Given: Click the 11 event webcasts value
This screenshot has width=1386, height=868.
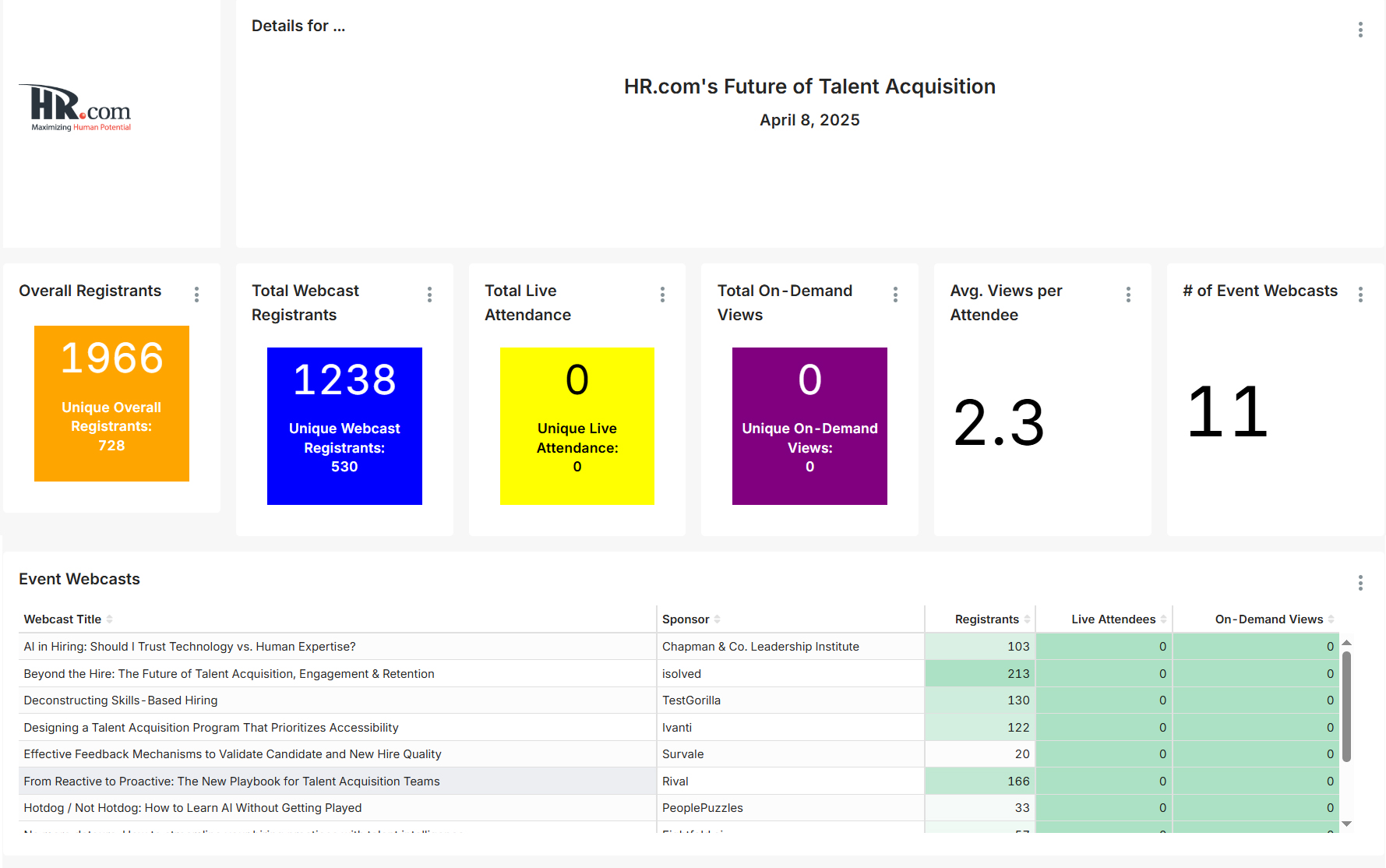Looking at the screenshot, I should tap(1228, 411).
